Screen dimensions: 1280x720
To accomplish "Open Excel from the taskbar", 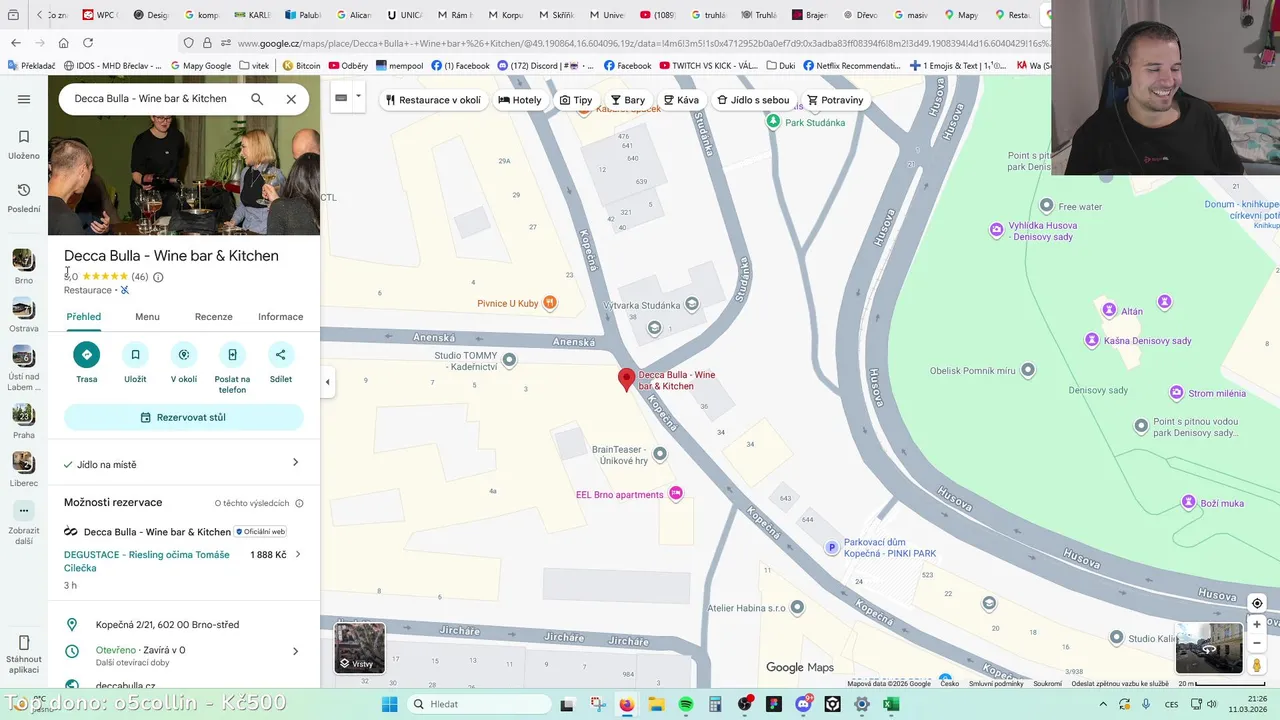I will point(891,704).
